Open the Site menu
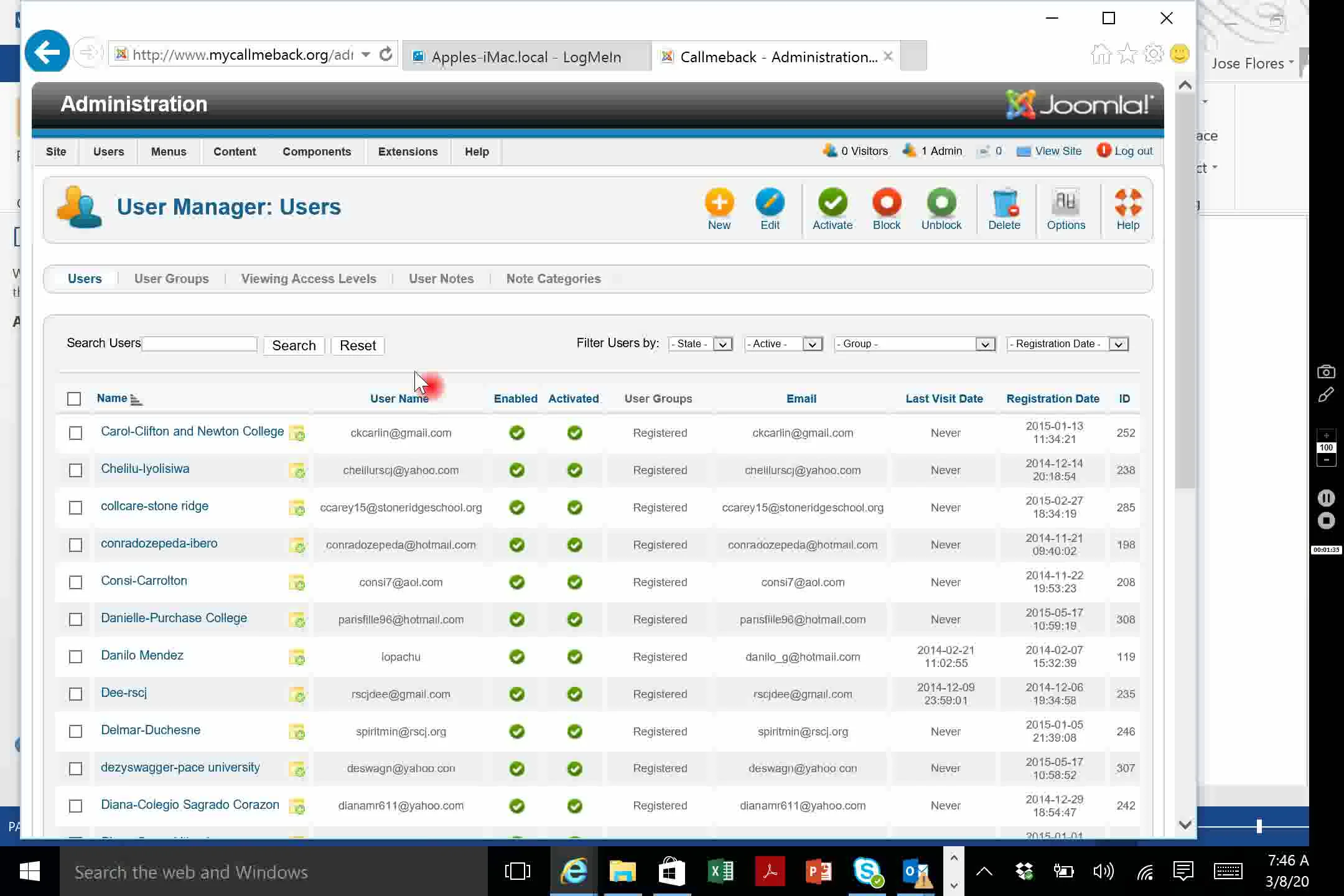Screen dimensions: 1344x896 point(56,151)
